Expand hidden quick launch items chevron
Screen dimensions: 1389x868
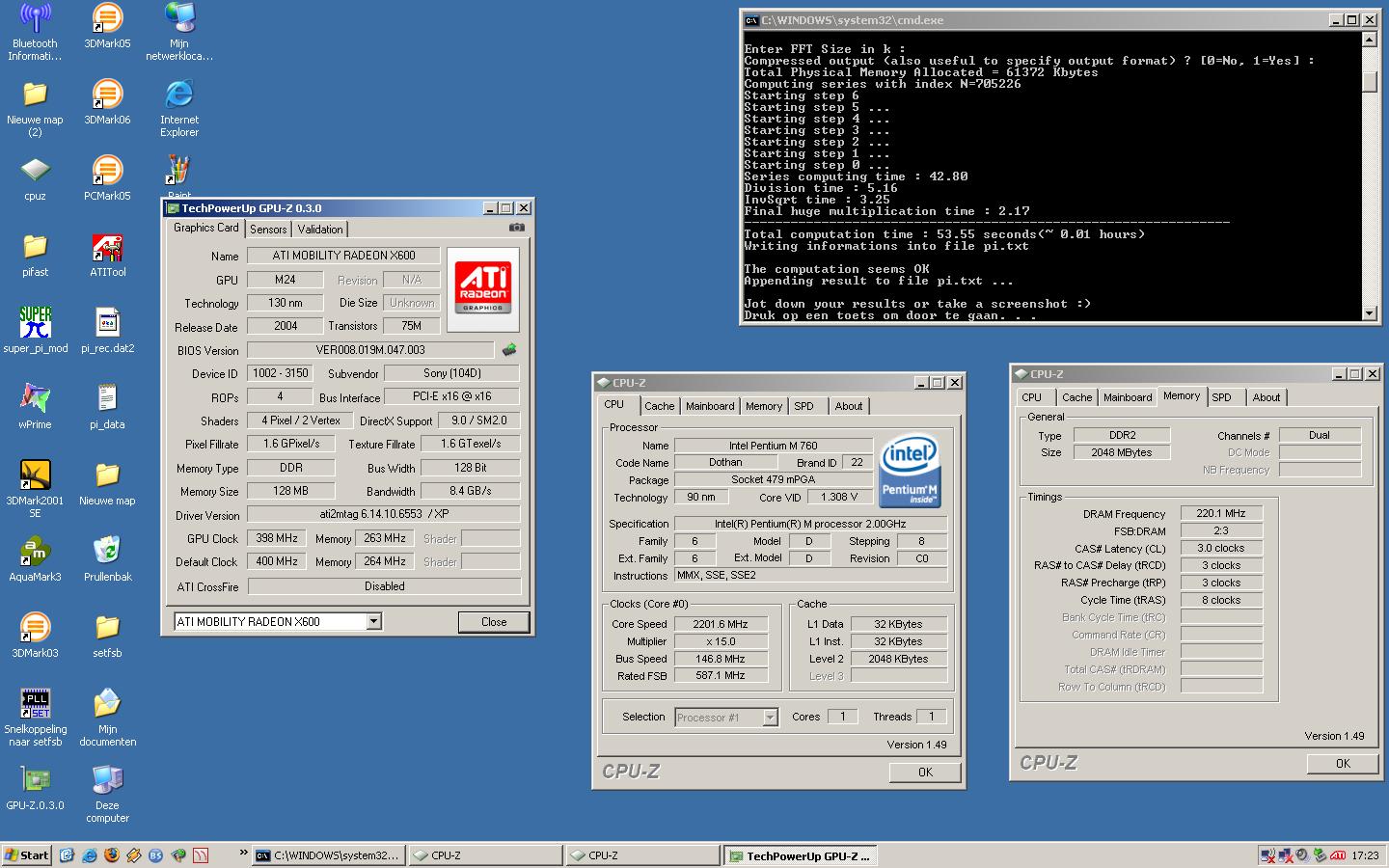coord(244,853)
